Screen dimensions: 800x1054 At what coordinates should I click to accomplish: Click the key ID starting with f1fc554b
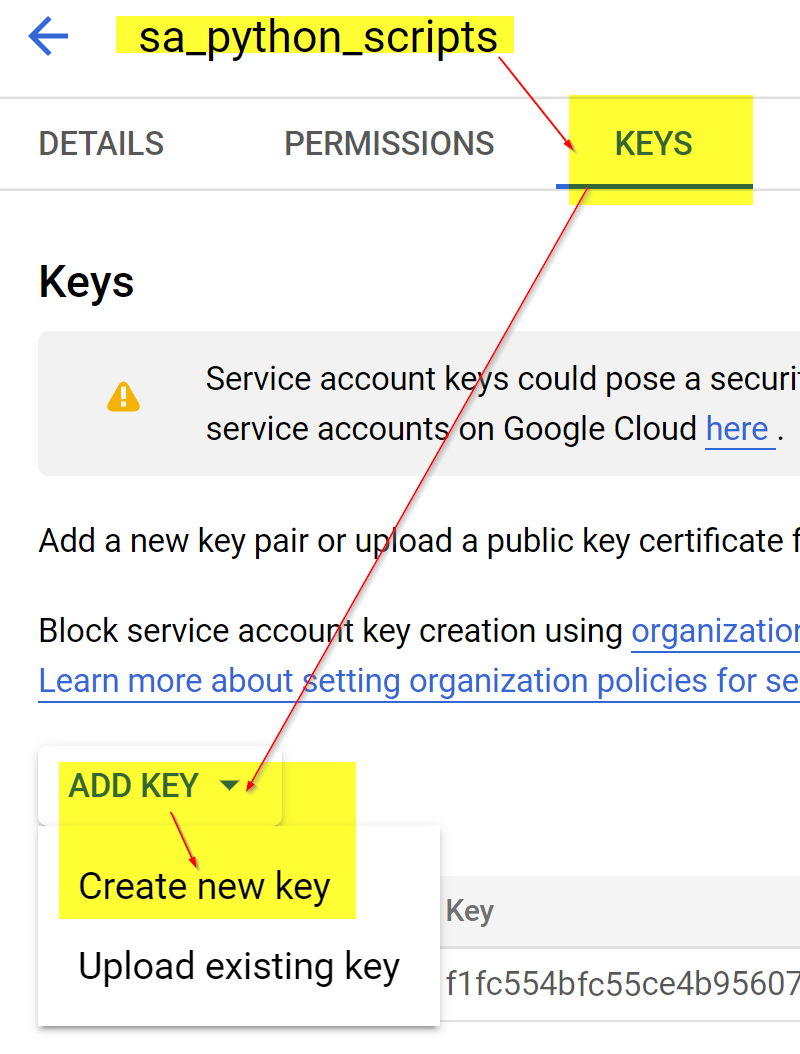point(622,984)
